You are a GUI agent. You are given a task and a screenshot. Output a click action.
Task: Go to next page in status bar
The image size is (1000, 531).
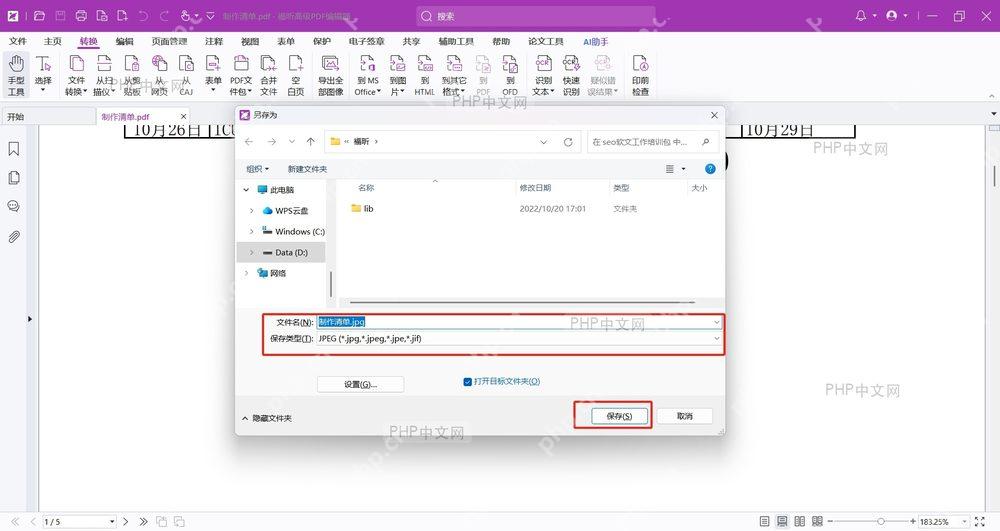126,521
